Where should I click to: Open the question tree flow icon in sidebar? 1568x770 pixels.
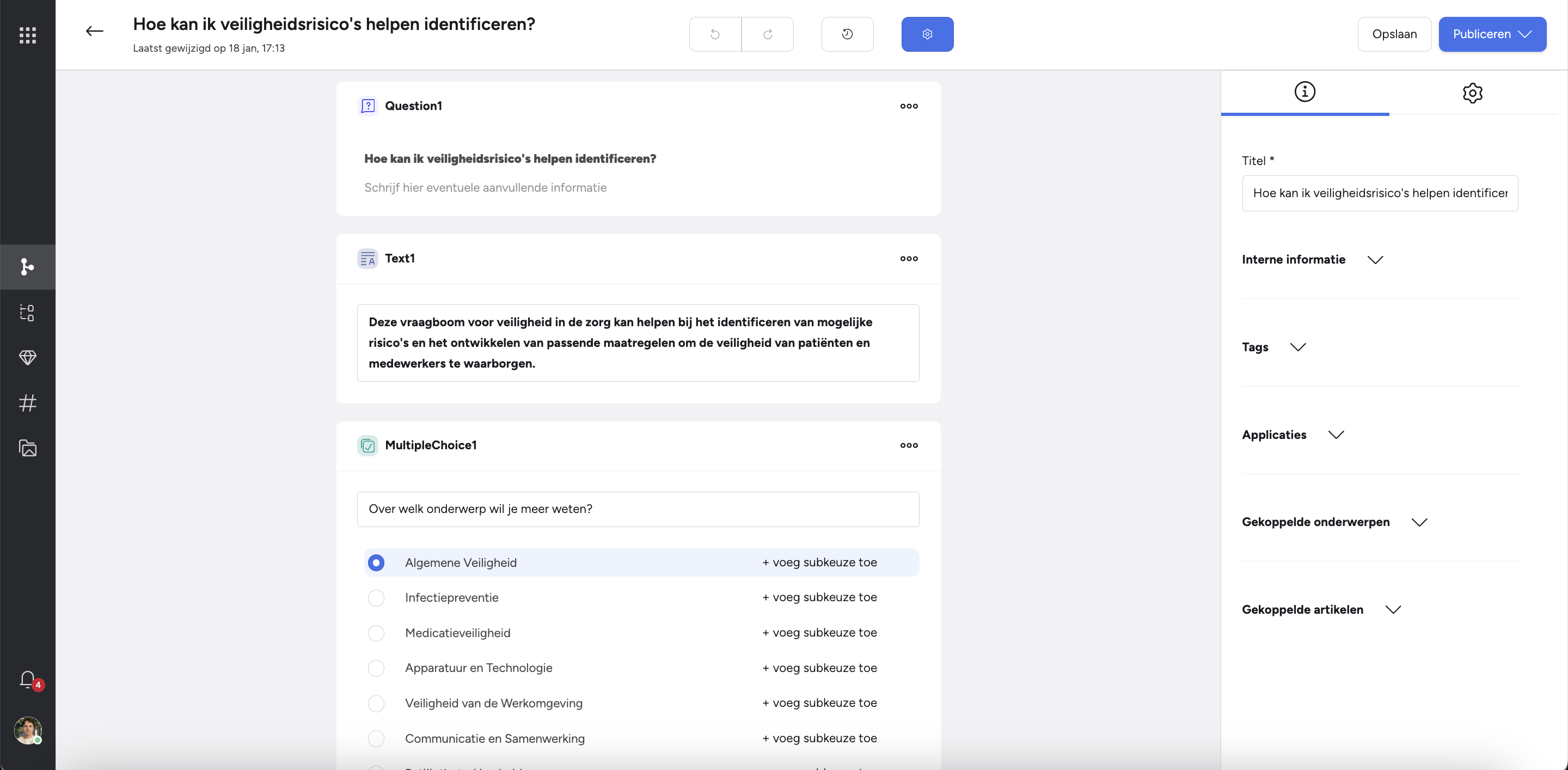27,267
